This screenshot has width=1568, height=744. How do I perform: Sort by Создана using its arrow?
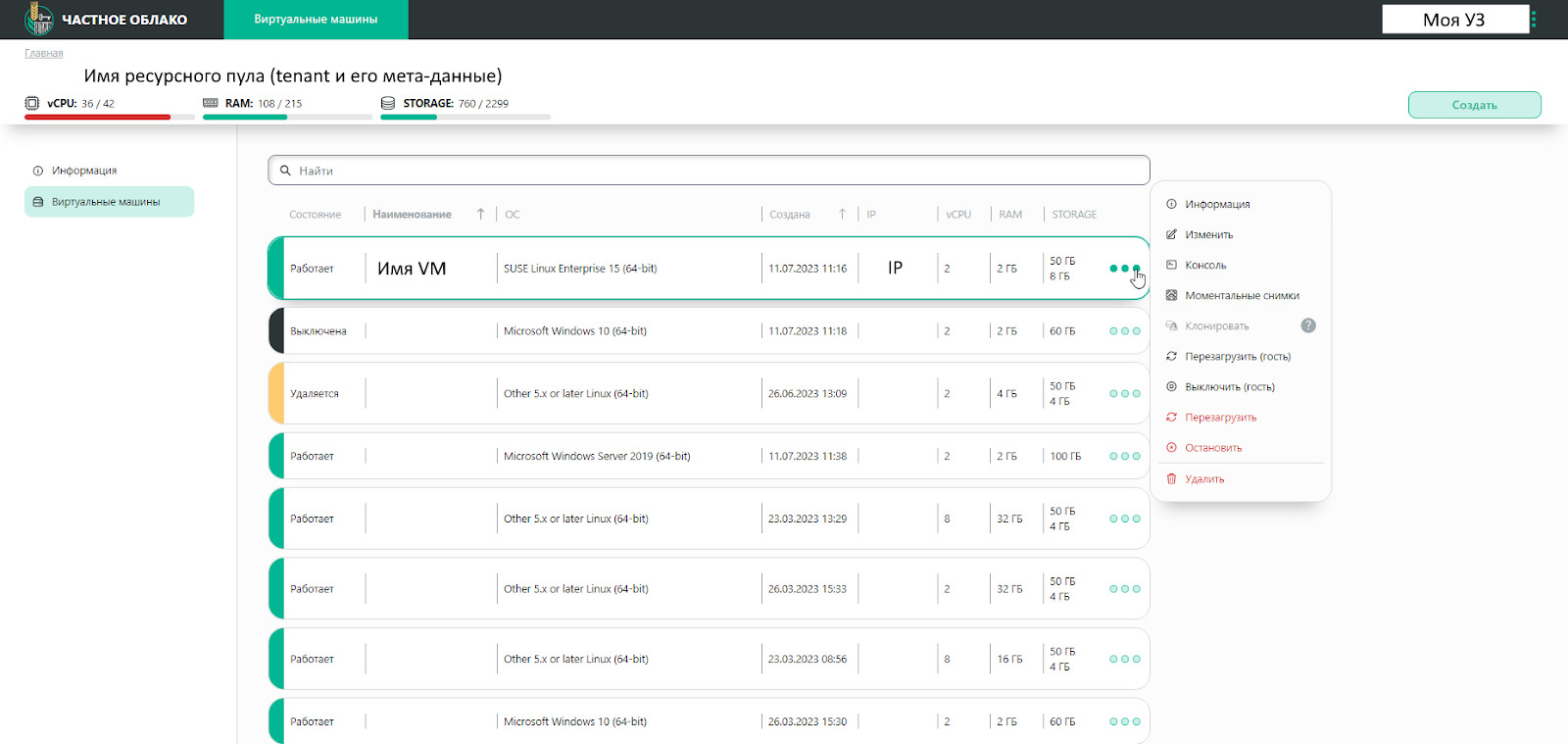(842, 214)
